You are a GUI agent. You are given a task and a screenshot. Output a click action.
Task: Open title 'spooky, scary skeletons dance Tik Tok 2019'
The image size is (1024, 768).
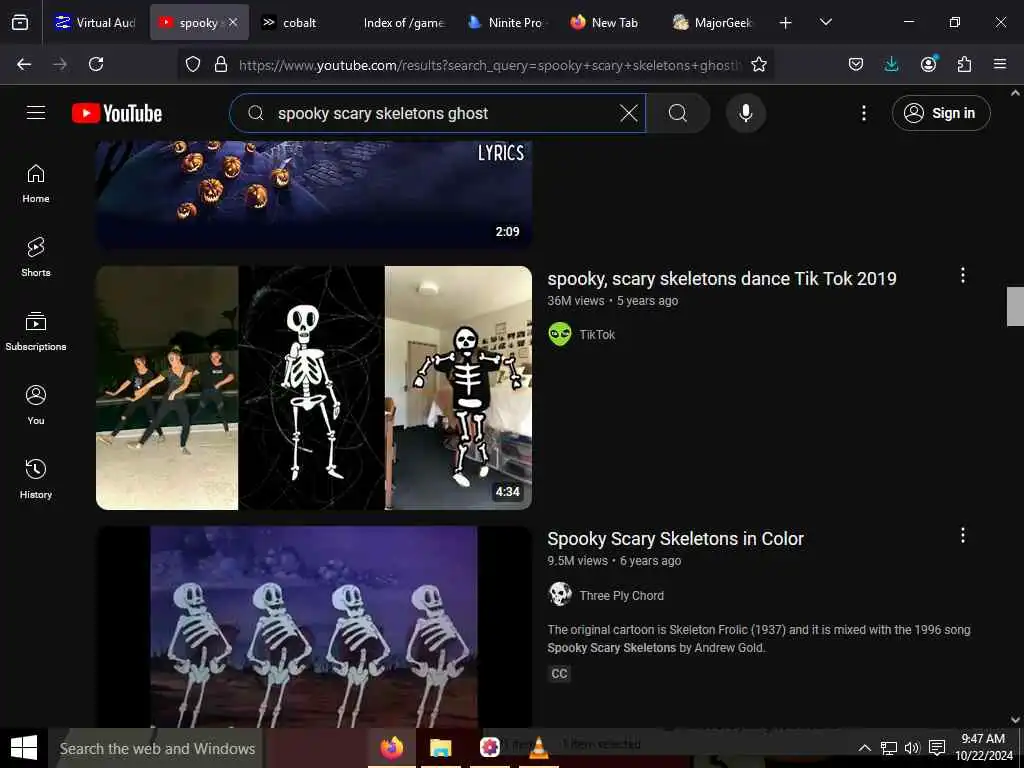pos(722,279)
